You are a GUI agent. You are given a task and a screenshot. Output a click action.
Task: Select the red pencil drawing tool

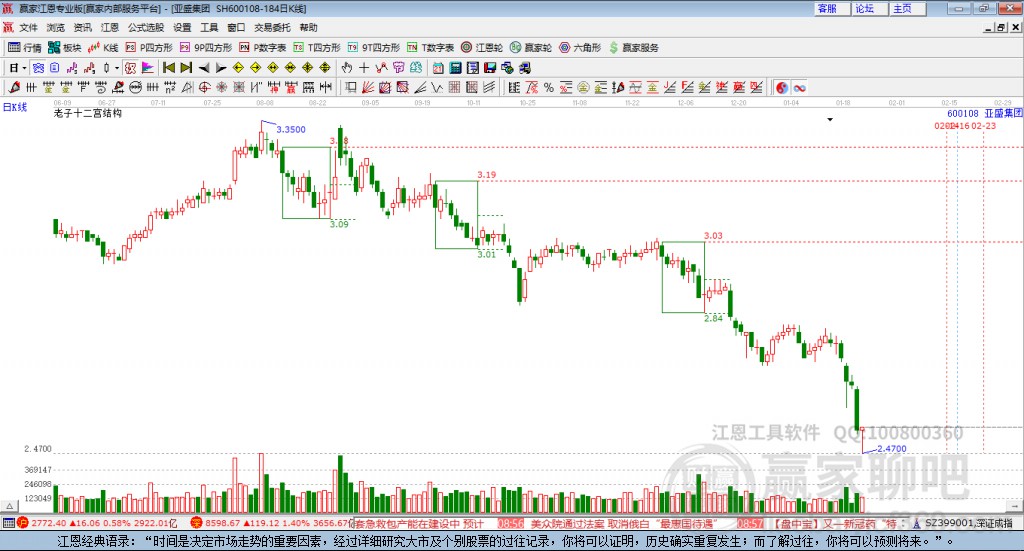(x=14, y=87)
